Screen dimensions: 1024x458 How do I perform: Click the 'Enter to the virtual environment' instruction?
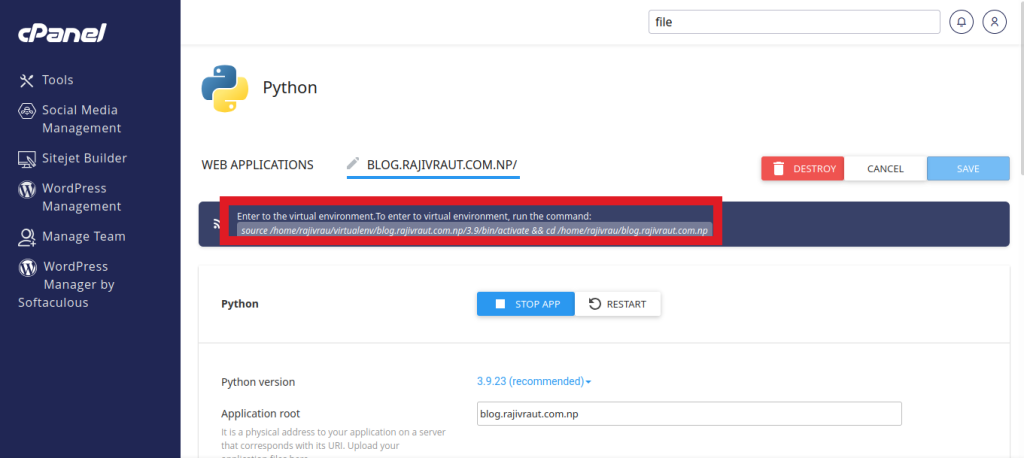(x=414, y=216)
